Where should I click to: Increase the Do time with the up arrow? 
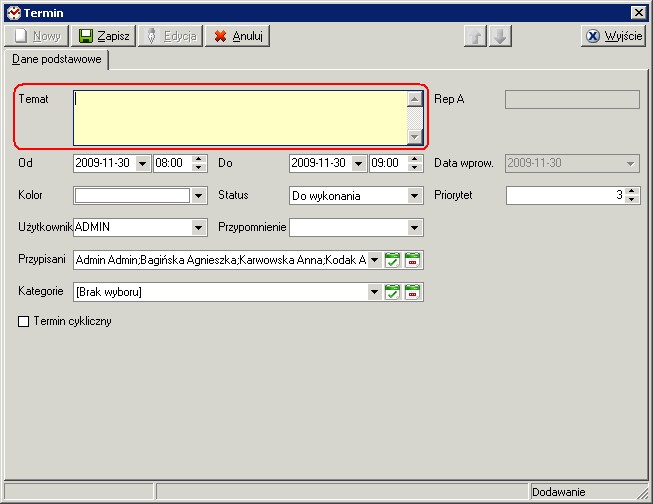click(415, 159)
